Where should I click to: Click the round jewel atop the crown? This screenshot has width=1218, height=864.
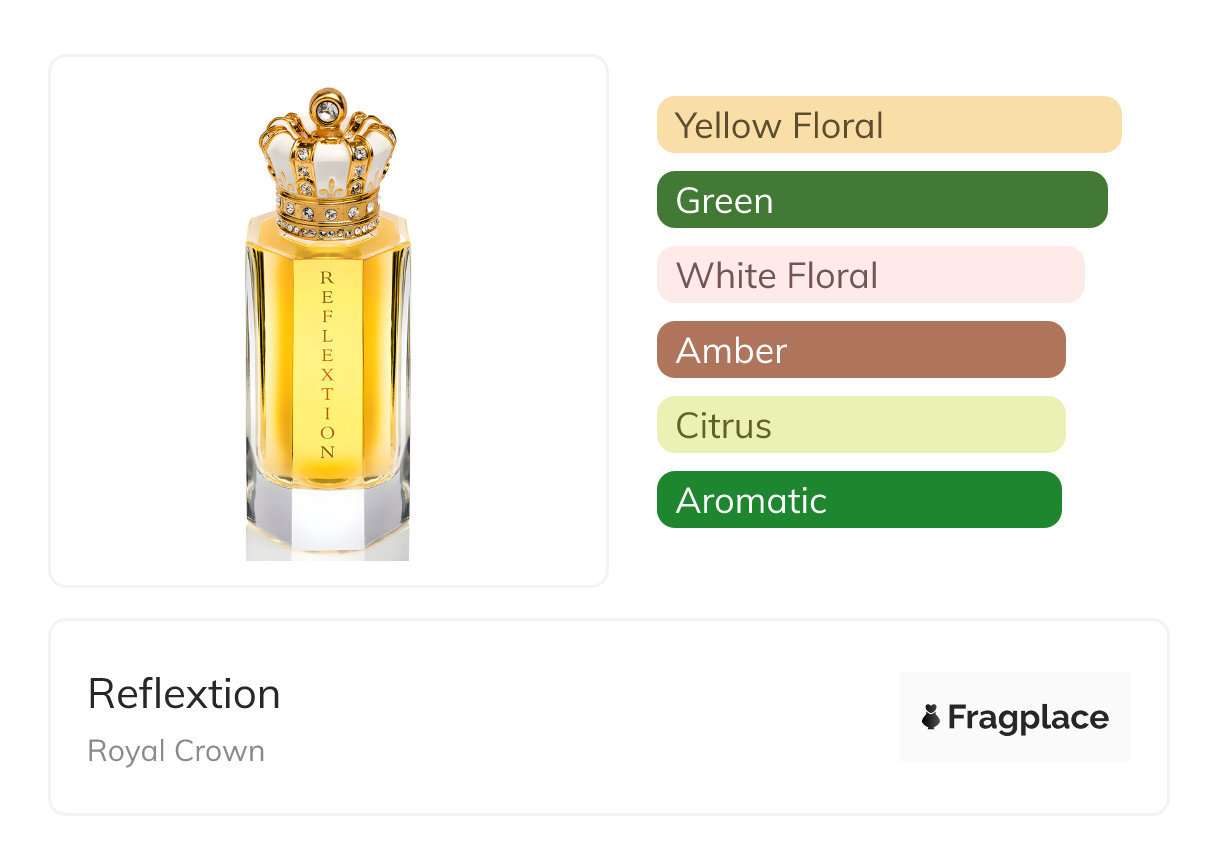tap(326, 106)
